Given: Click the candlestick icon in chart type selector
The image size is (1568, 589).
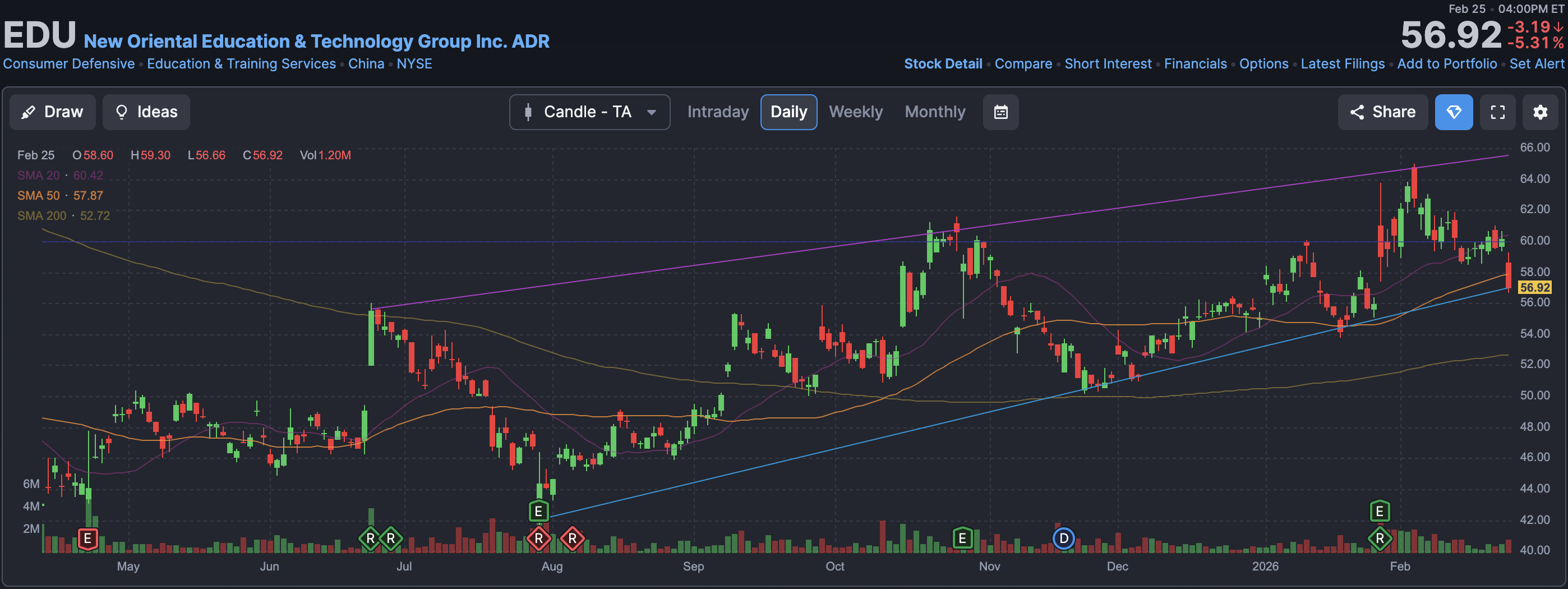Looking at the screenshot, I should [x=528, y=112].
